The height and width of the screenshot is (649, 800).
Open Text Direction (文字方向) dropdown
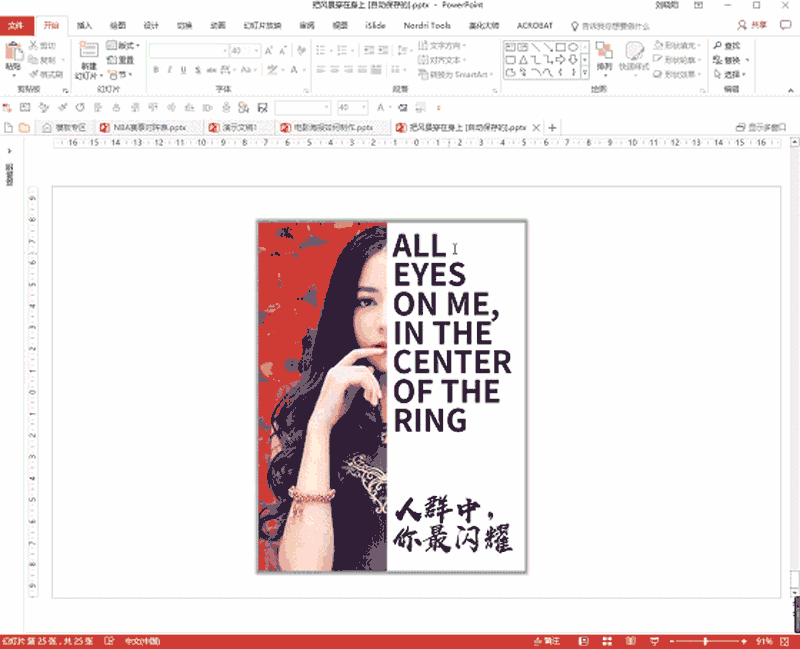point(442,45)
